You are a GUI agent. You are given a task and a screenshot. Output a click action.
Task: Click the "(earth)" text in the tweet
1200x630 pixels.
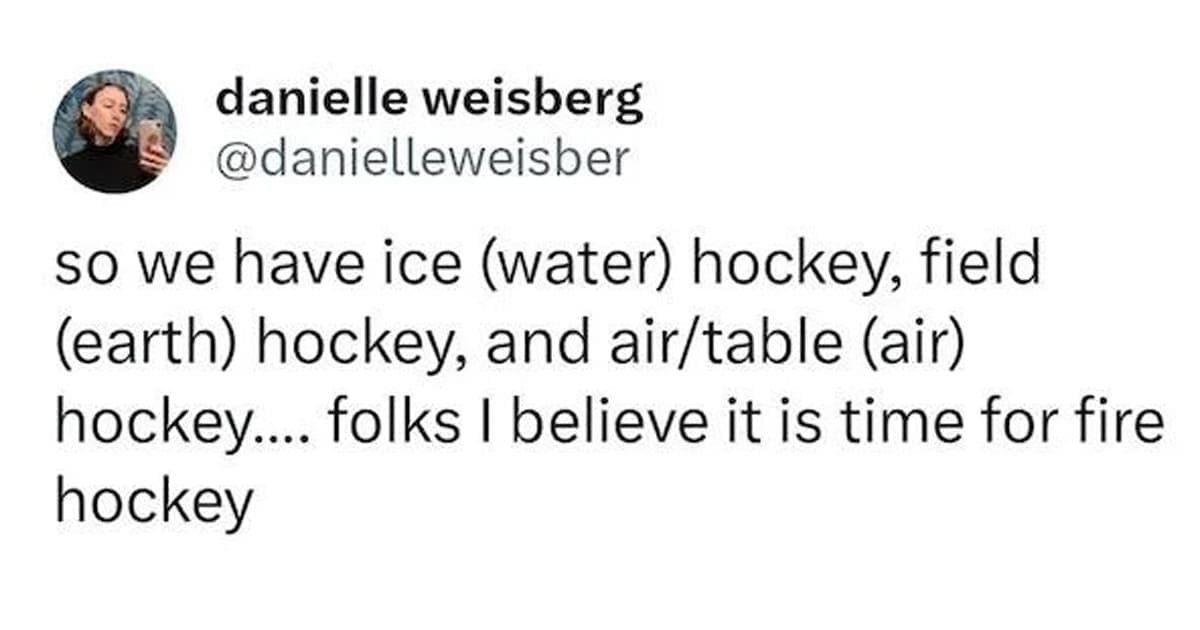tap(147, 346)
